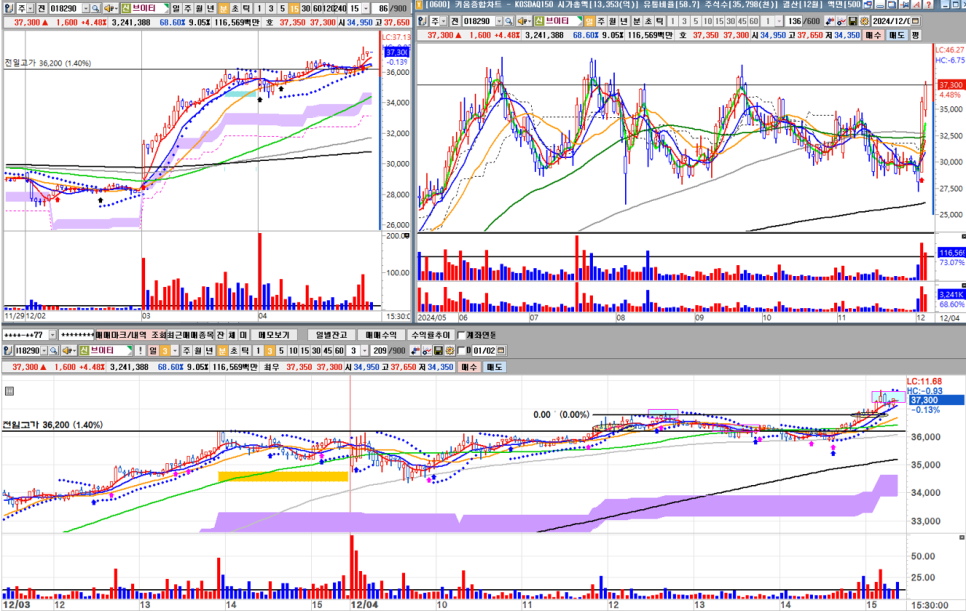Screen dimensions: 966x611
Task: Open drawing tools icon in bottom chart
Action: tap(415, 350)
